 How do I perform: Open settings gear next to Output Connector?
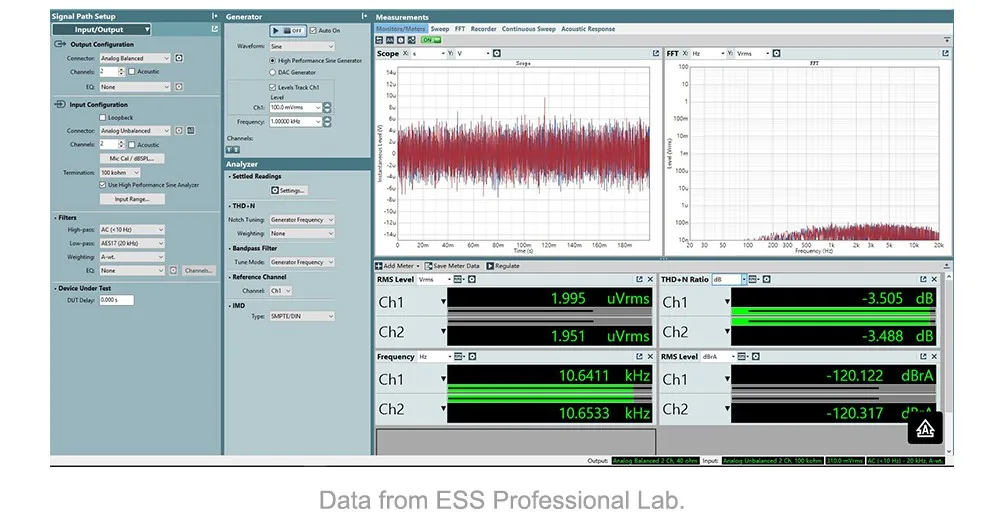click(179, 58)
